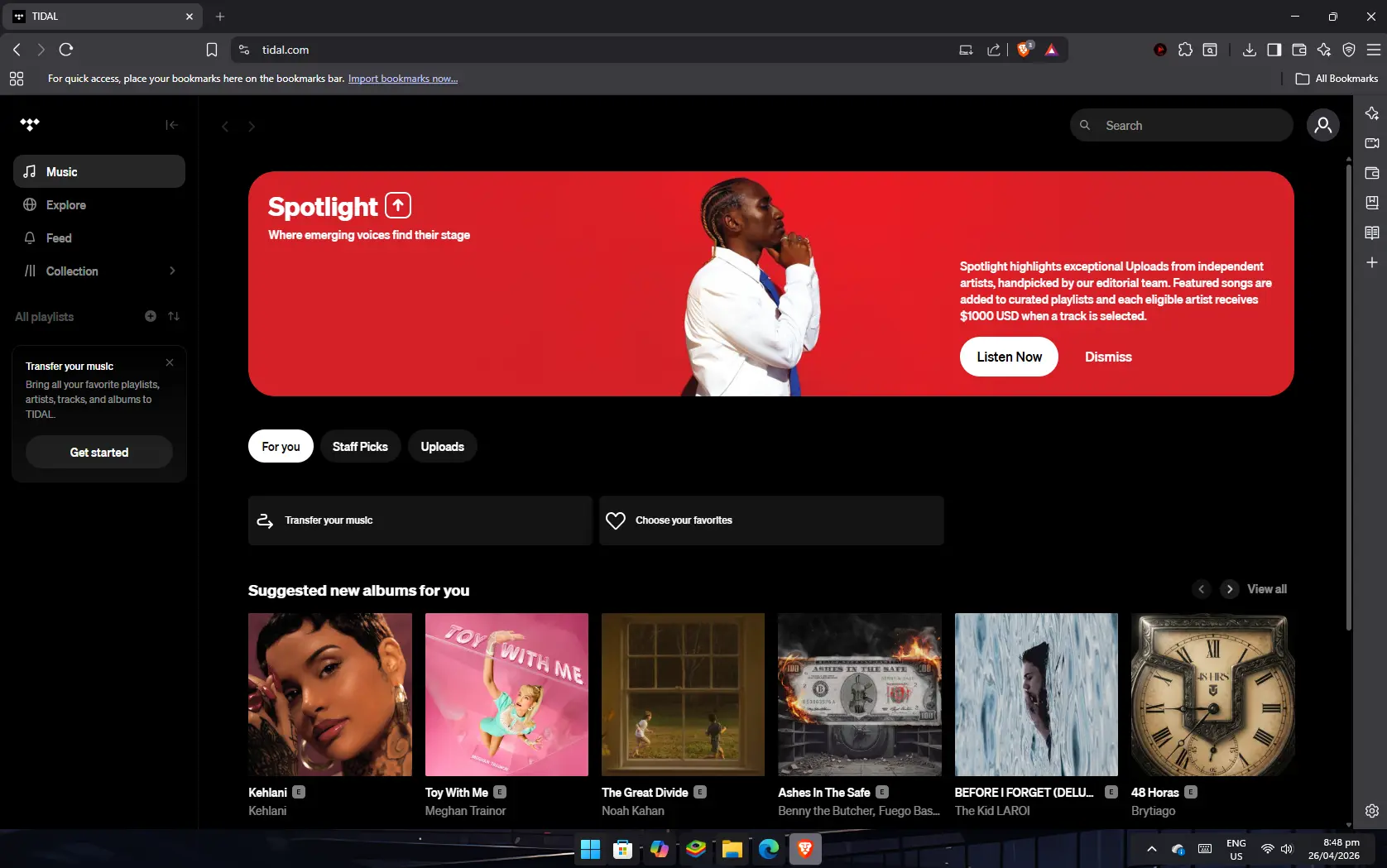Dismiss the Spotlight banner
Viewport: 1387px width, 868px height.
point(1108,357)
